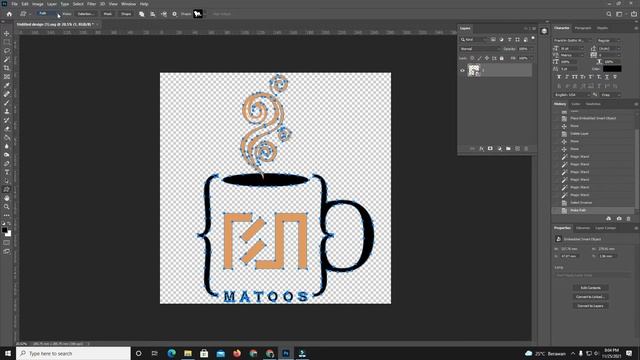Turn layer filtering on or off switch

tap(533, 38)
